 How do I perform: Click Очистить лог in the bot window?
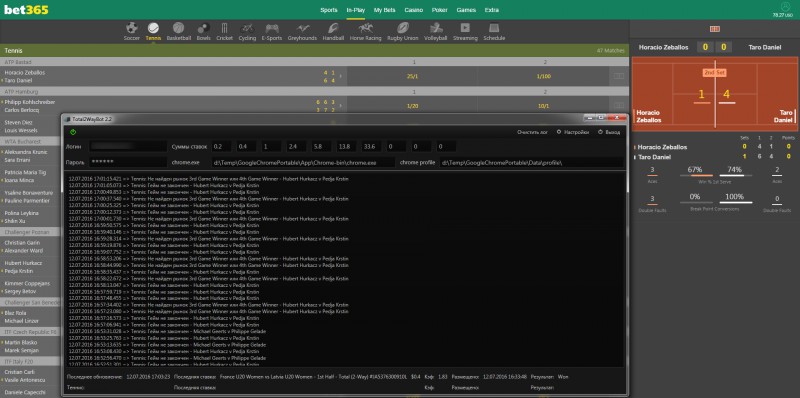(x=532, y=132)
